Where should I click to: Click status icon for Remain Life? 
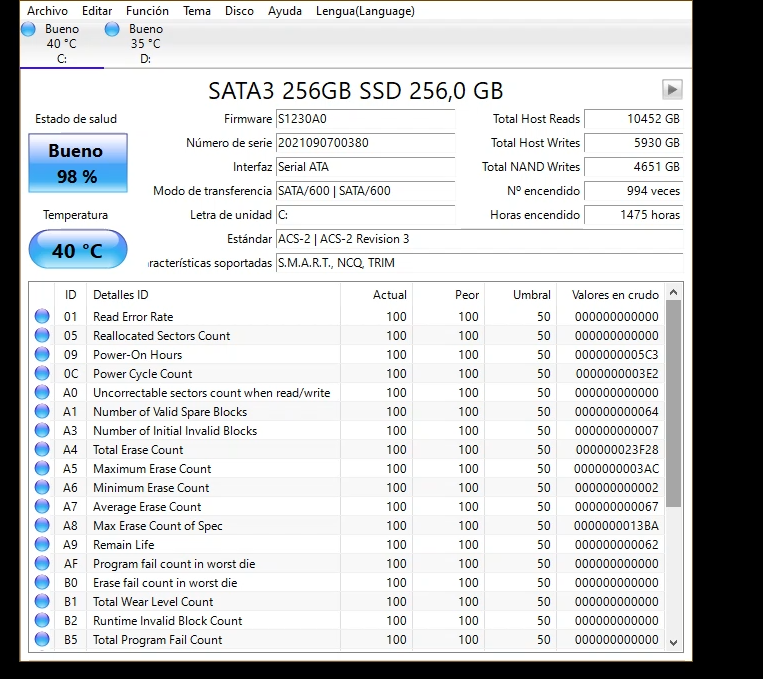coord(42,545)
